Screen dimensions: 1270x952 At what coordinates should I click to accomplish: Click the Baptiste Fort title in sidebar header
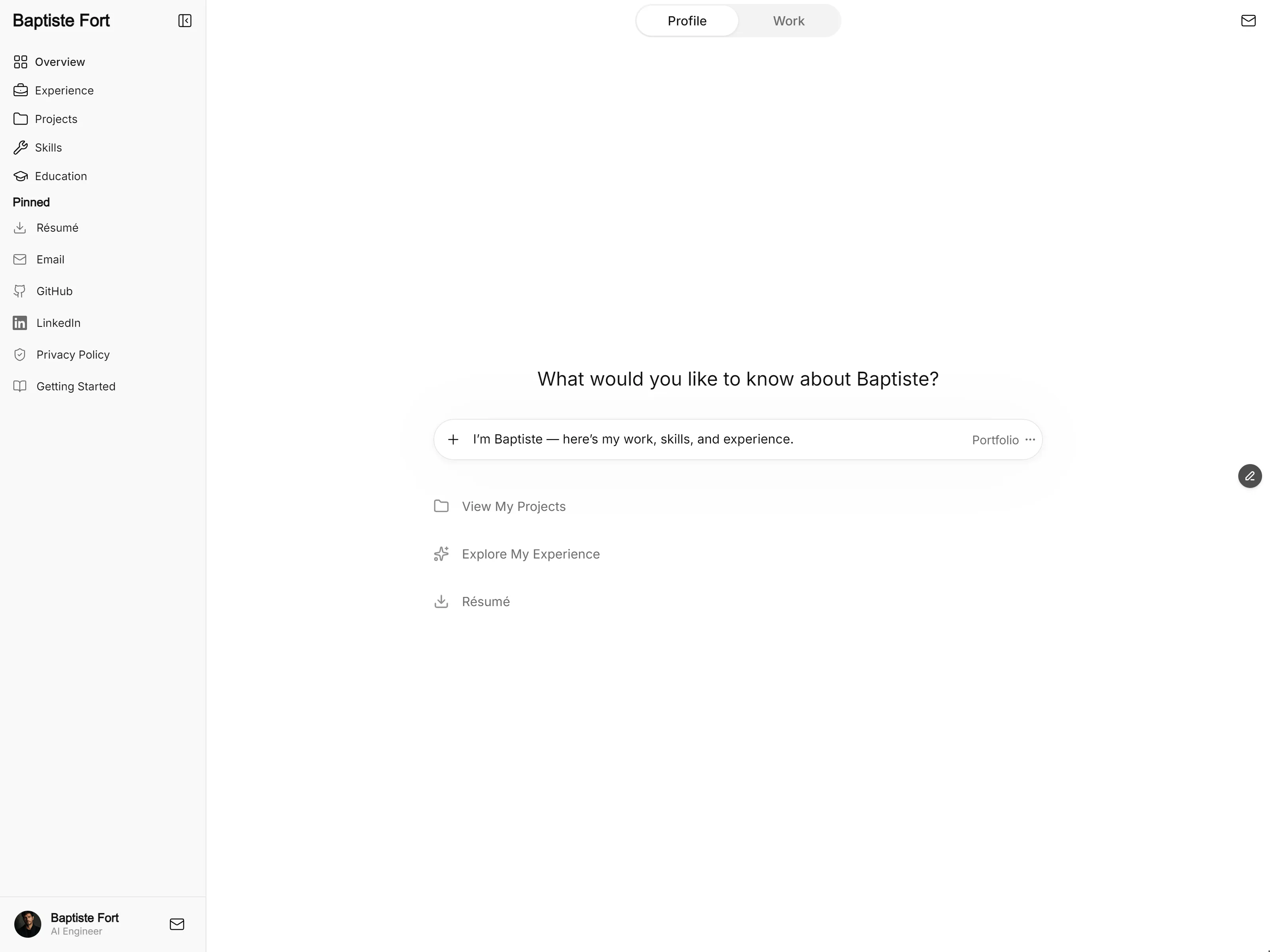pos(61,21)
